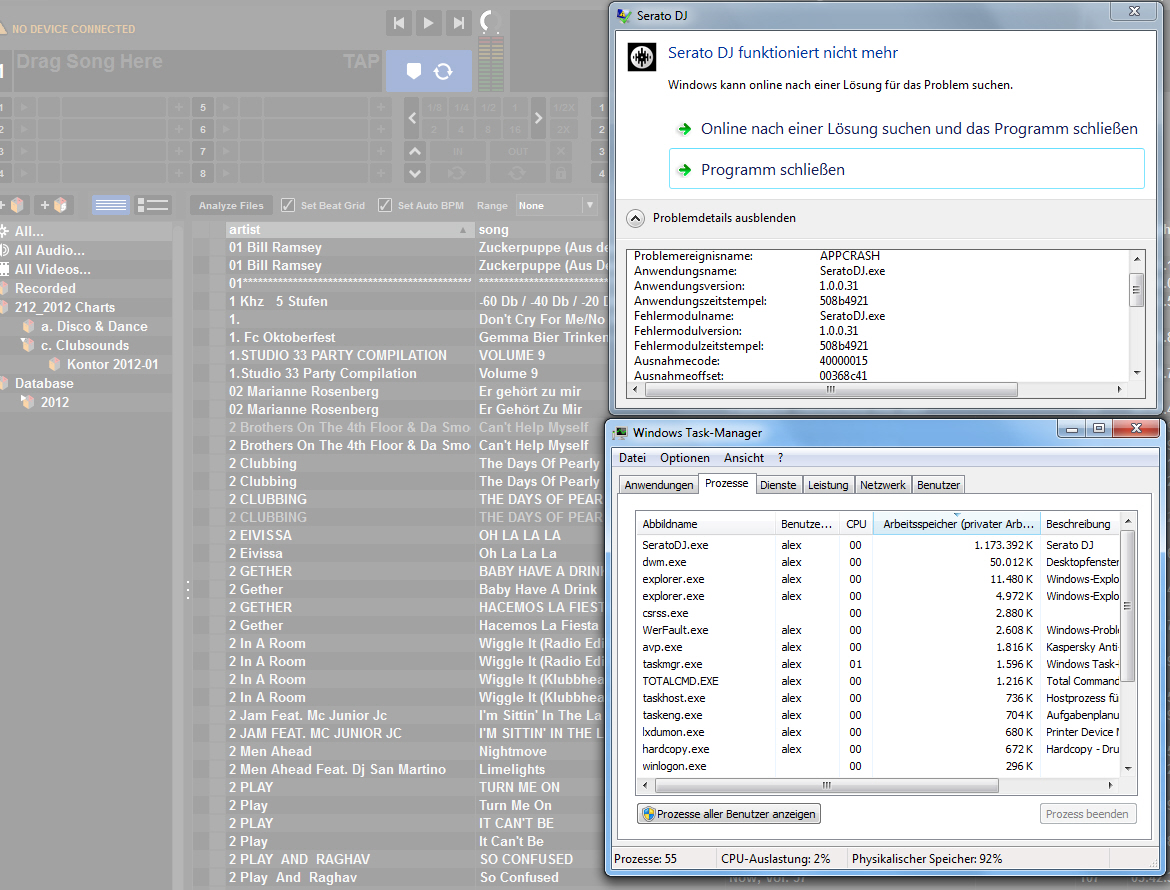Trigger cue point 7
The height and width of the screenshot is (890, 1170).
[202, 151]
